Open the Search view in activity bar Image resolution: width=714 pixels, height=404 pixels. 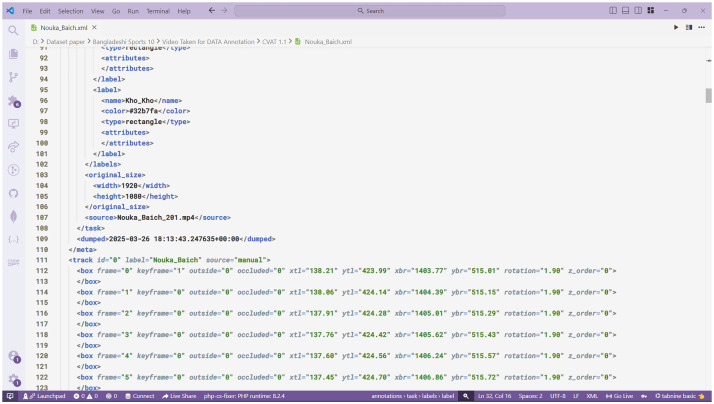[x=13, y=31]
